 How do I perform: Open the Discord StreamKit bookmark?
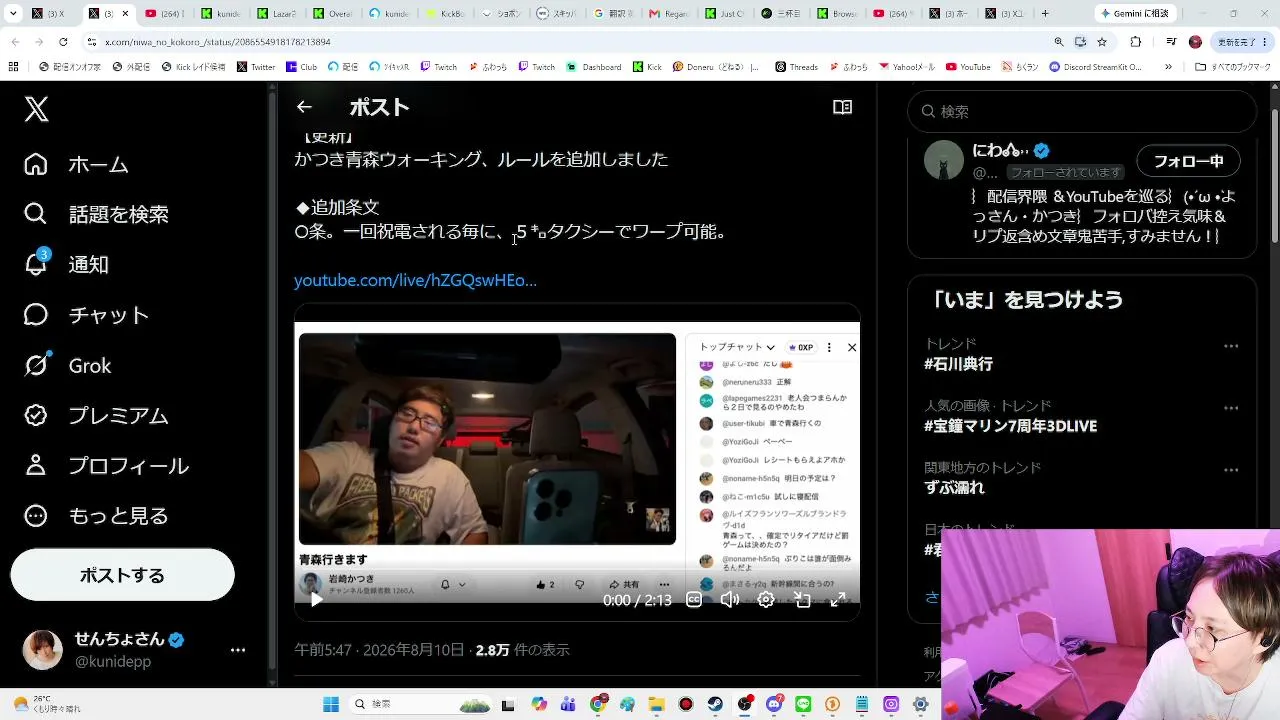tap(1095, 67)
